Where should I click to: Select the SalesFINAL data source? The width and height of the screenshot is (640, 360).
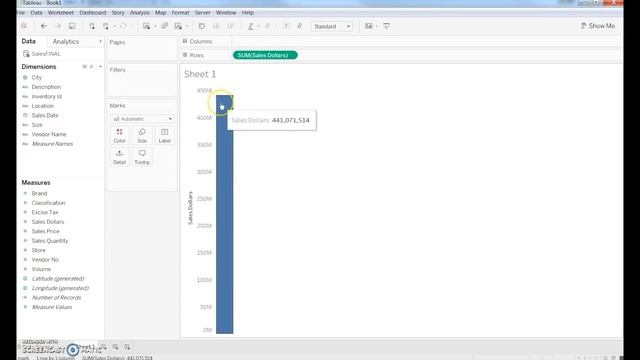42,54
